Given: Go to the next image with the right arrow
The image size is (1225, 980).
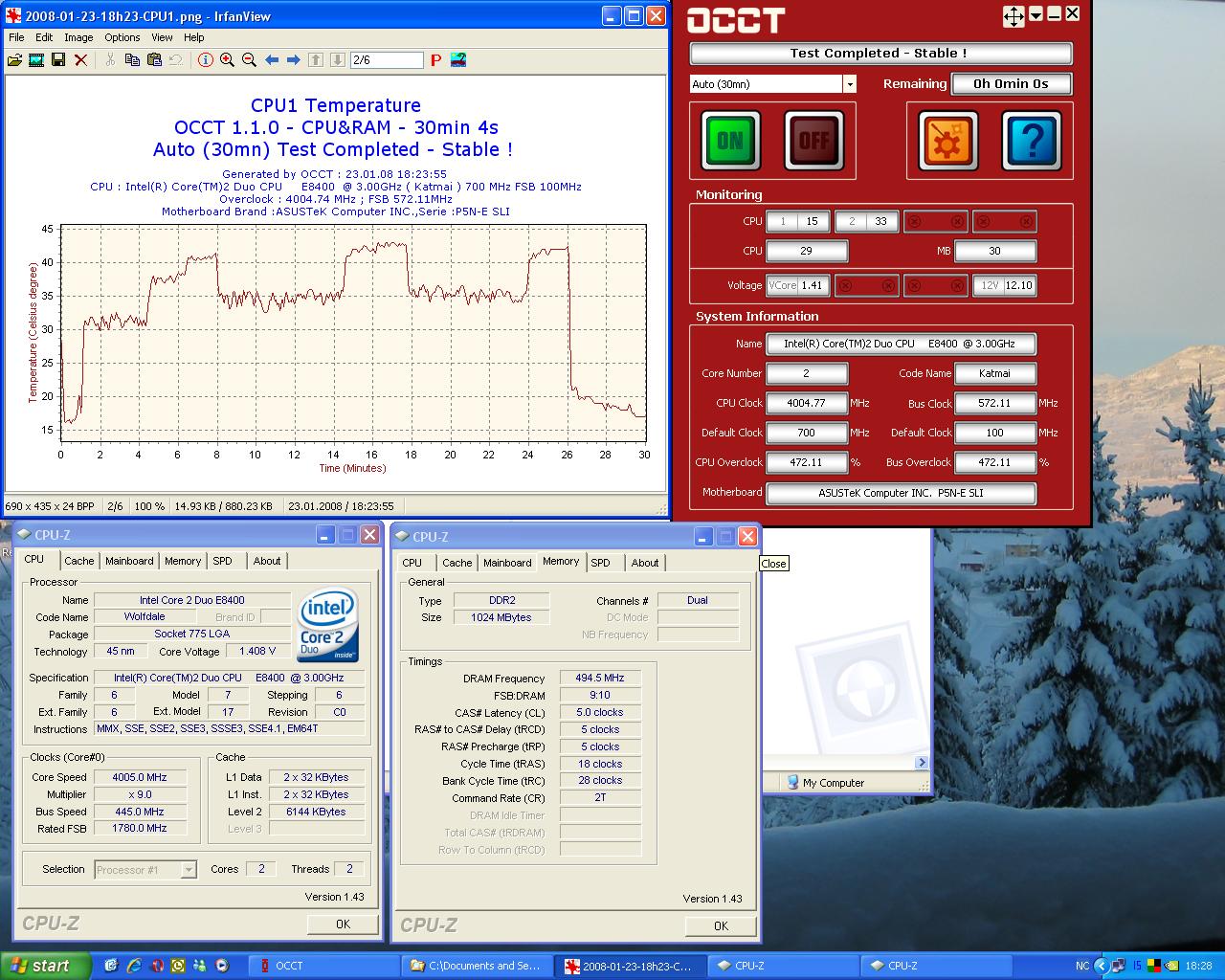Looking at the screenshot, I should point(294,60).
